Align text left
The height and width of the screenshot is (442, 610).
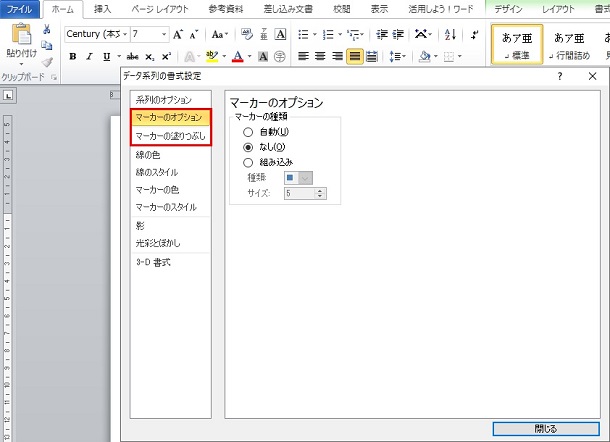(303, 57)
